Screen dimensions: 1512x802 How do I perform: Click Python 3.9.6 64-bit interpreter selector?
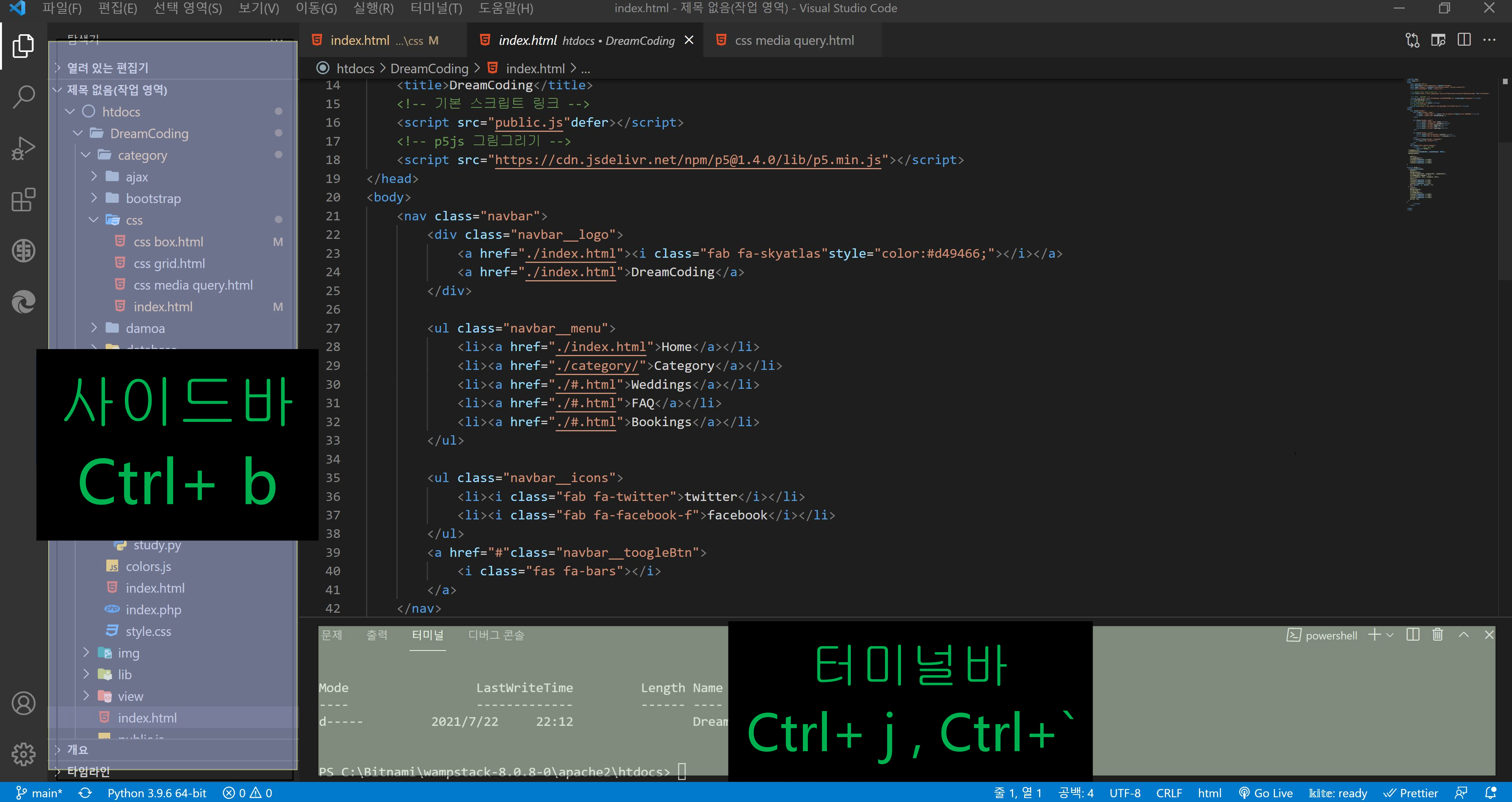tap(157, 793)
